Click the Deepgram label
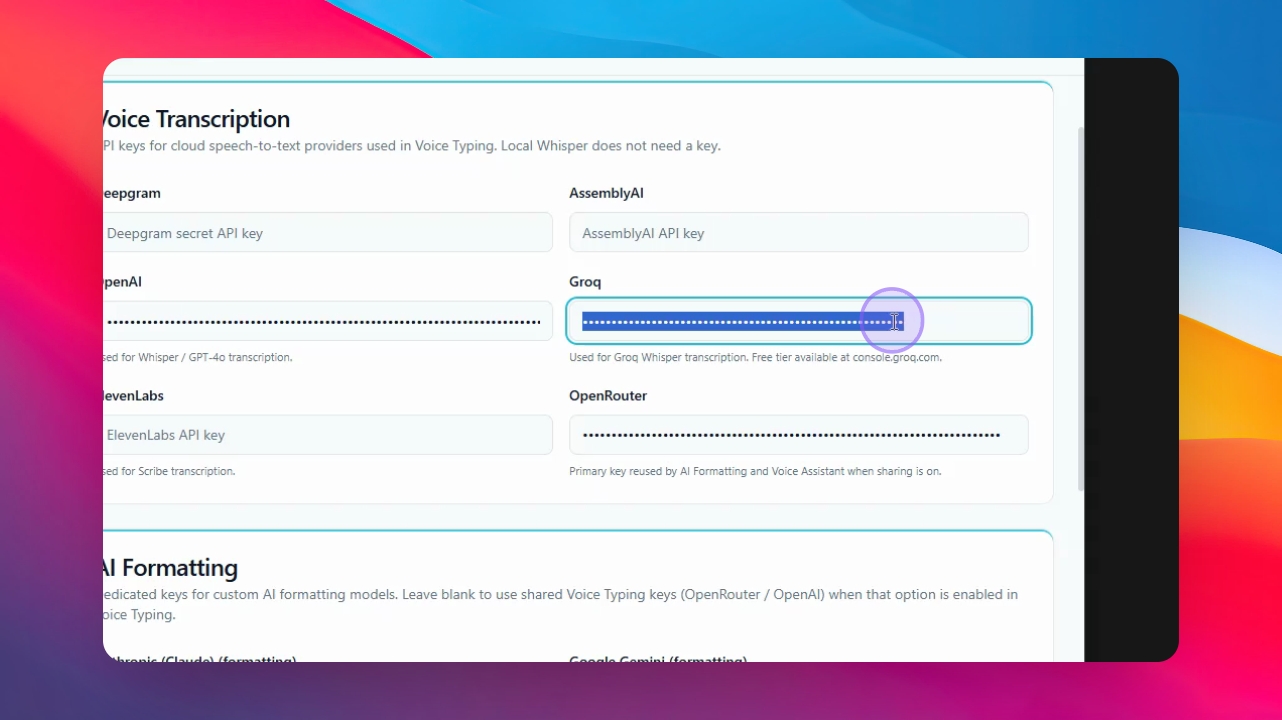The height and width of the screenshot is (720, 1282). (132, 193)
